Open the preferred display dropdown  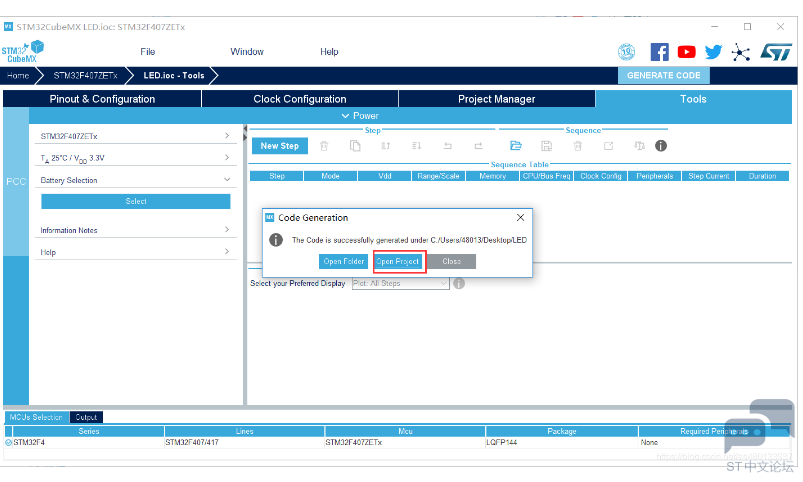[401, 283]
